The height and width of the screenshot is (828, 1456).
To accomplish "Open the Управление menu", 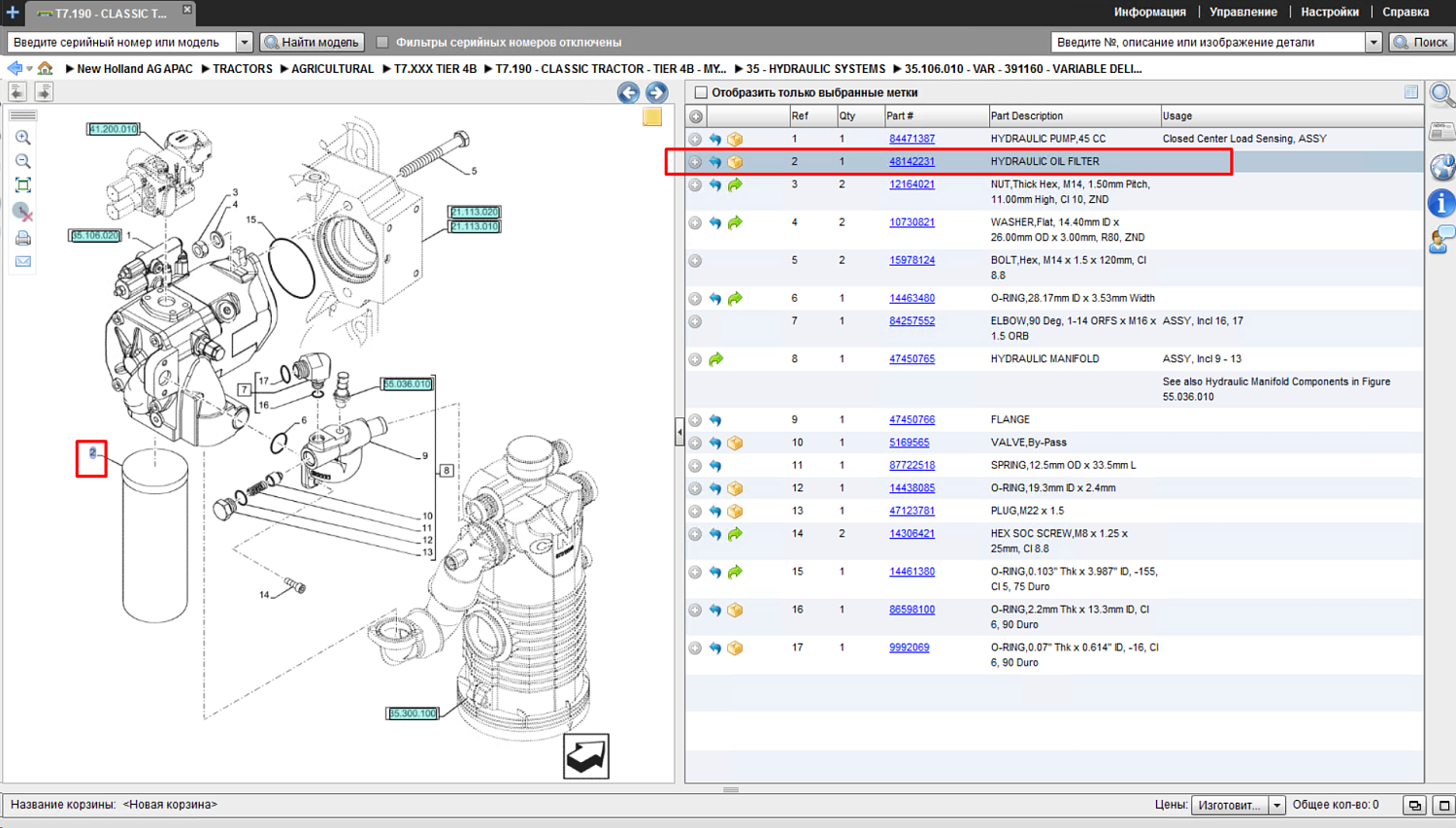I will coord(1242,12).
